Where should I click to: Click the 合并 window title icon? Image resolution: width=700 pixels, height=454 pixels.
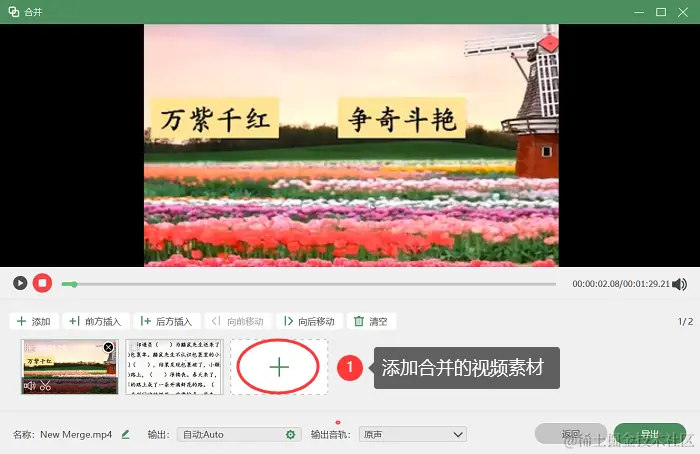point(14,12)
